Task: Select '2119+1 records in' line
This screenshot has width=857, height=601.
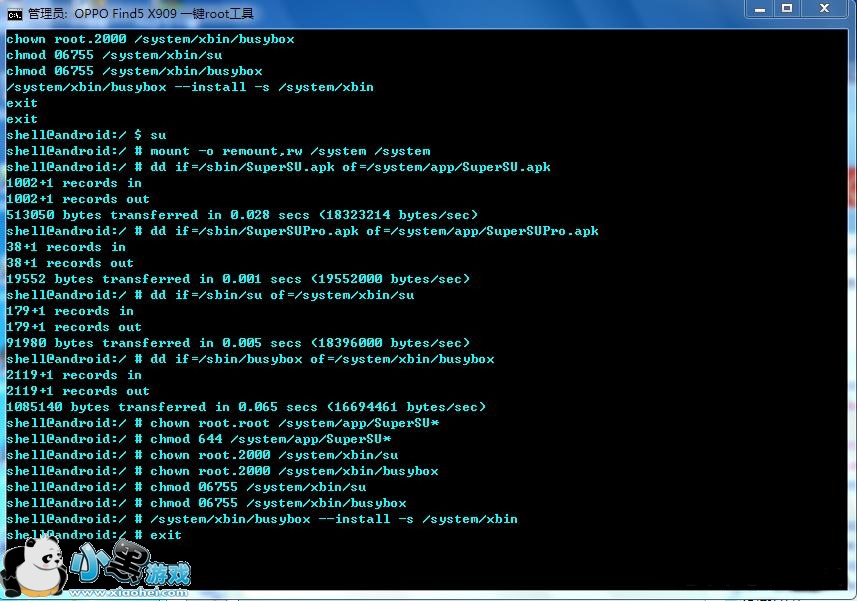Action: click(74, 375)
